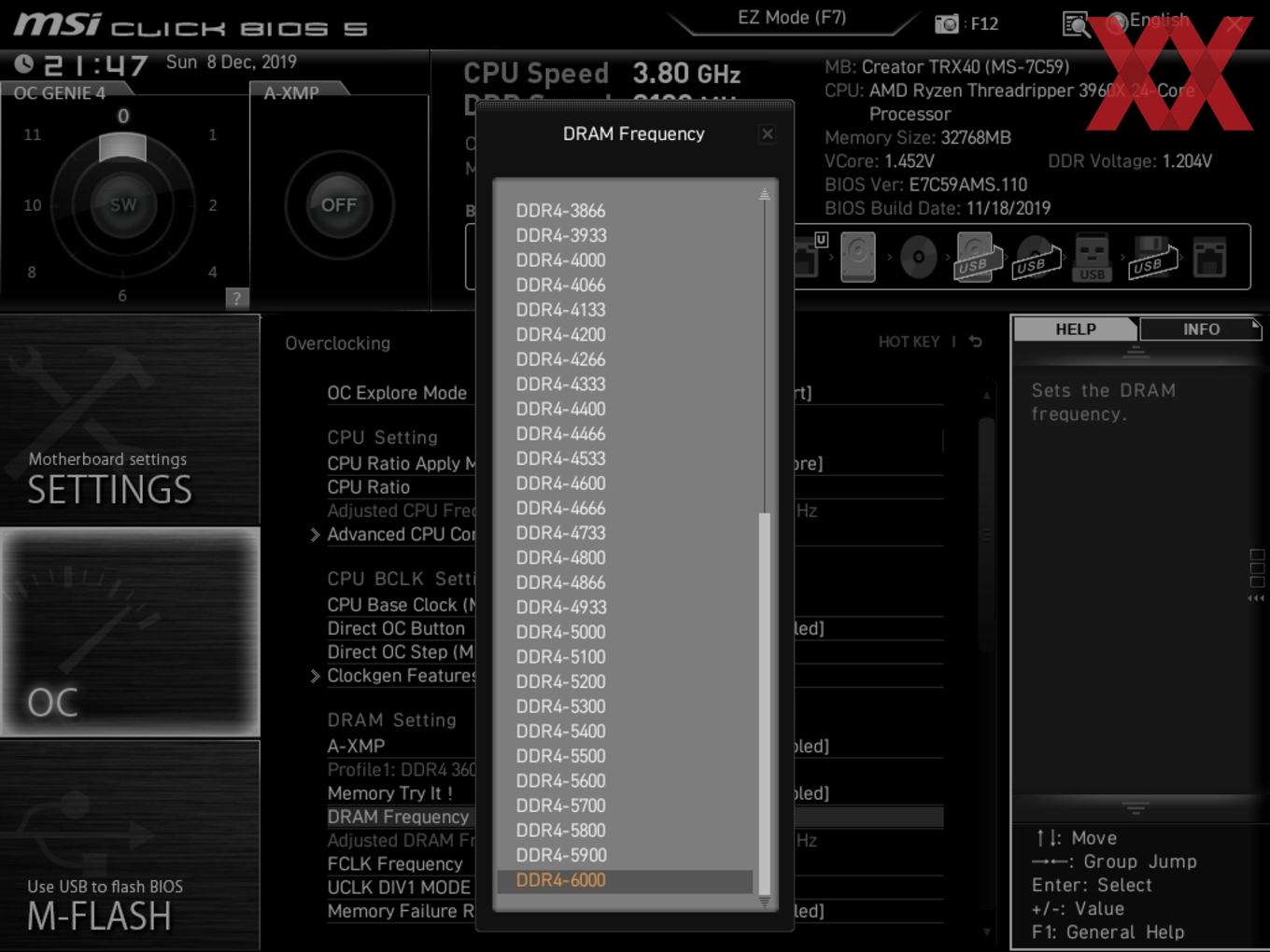Viewport: 1270px width, 952px height.
Task: Select the DDR4-4933 entry
Action: [561, 607]
